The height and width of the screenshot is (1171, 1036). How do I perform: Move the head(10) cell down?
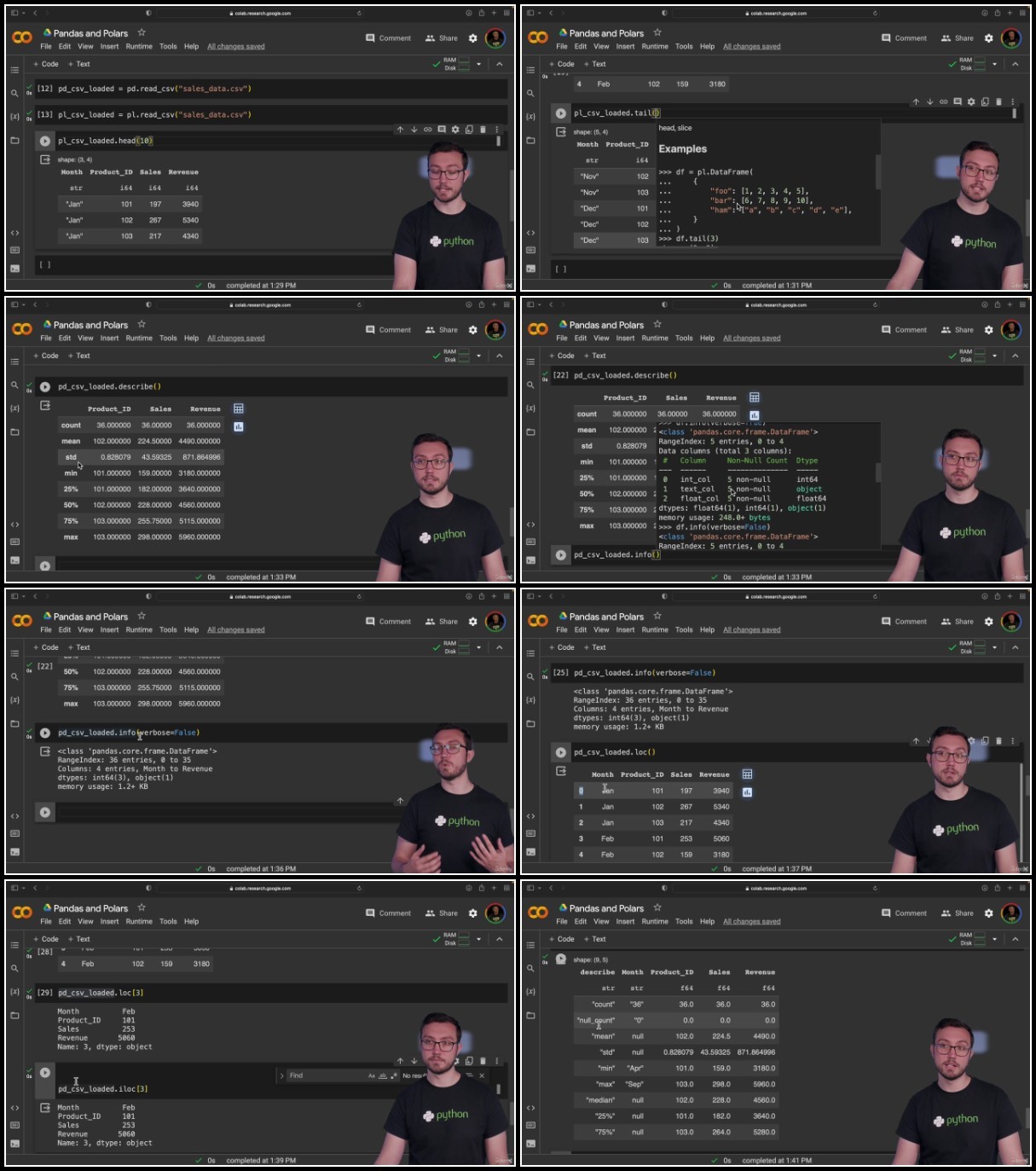tap(414, 130)
